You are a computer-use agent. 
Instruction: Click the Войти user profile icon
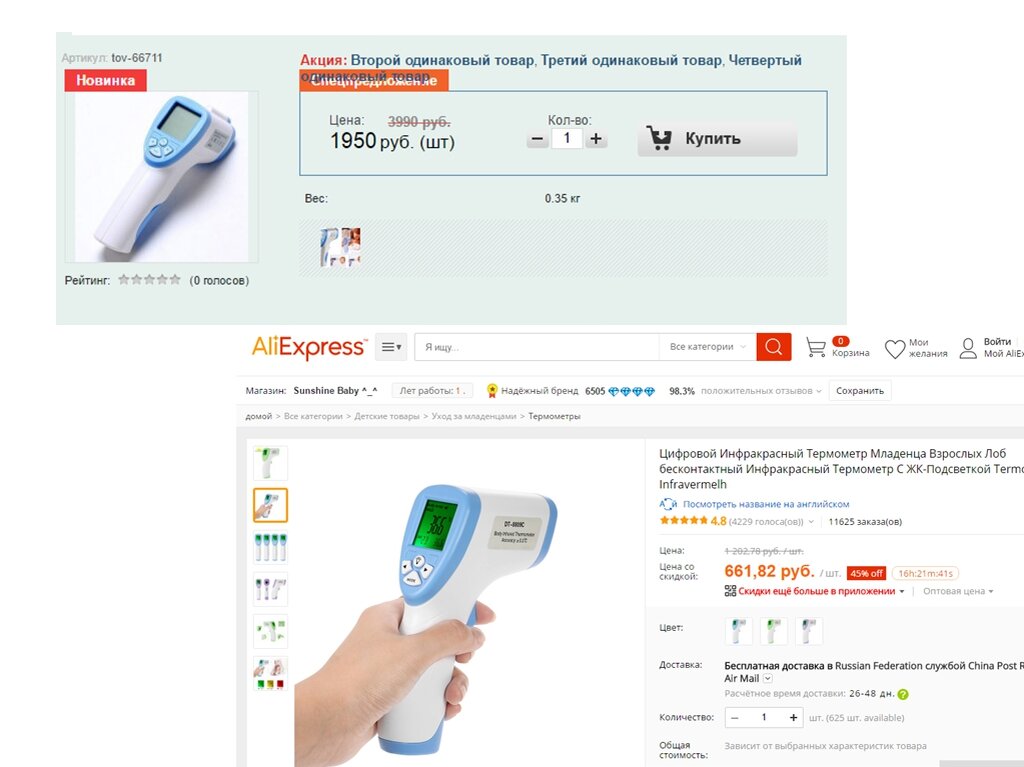pos(968,348)
